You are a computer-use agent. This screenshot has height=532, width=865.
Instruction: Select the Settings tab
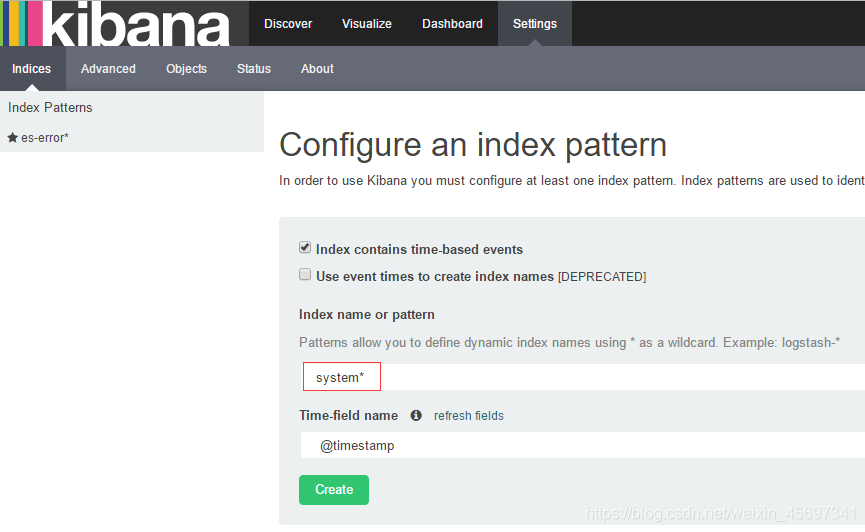point(535,24)
